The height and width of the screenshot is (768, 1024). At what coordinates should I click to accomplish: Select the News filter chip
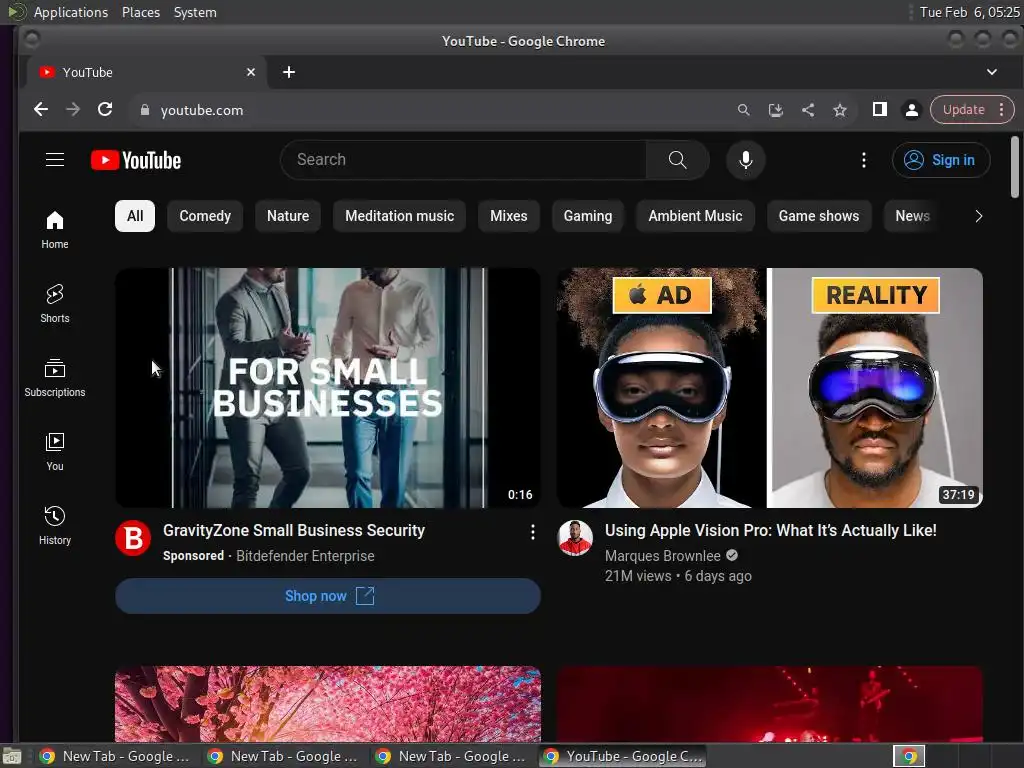click(x=912, y=216)
